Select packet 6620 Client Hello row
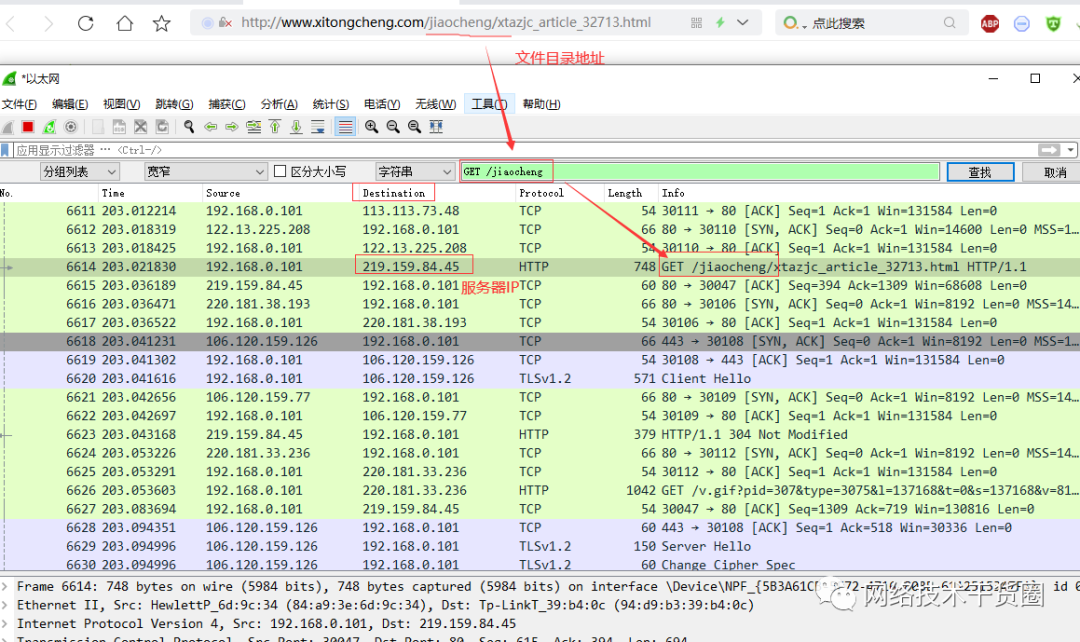 coord(540,378)
